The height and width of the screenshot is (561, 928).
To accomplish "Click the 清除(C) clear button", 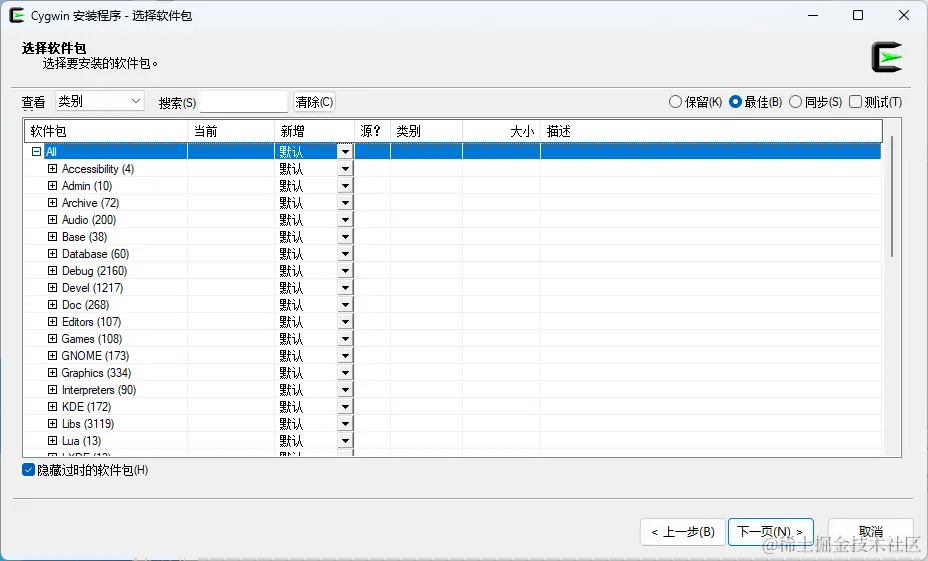I will [x=314, y=102].
